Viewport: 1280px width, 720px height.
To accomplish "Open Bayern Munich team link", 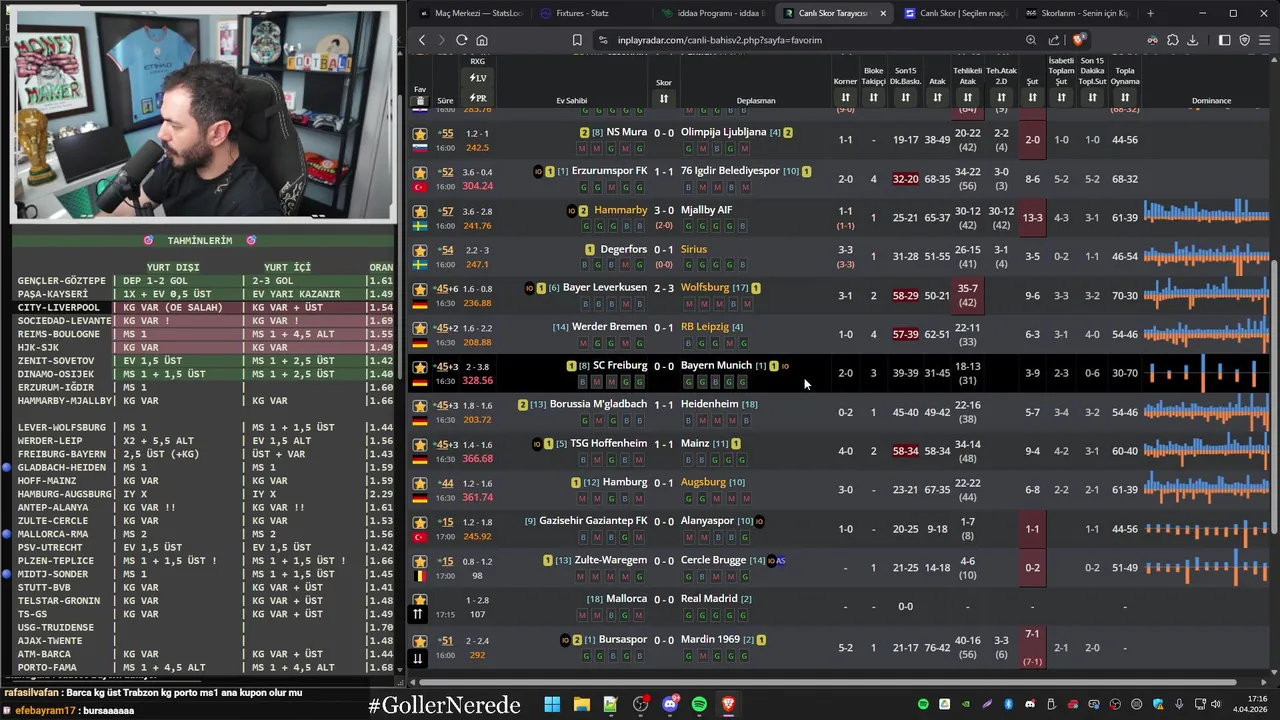I will 716,366.
